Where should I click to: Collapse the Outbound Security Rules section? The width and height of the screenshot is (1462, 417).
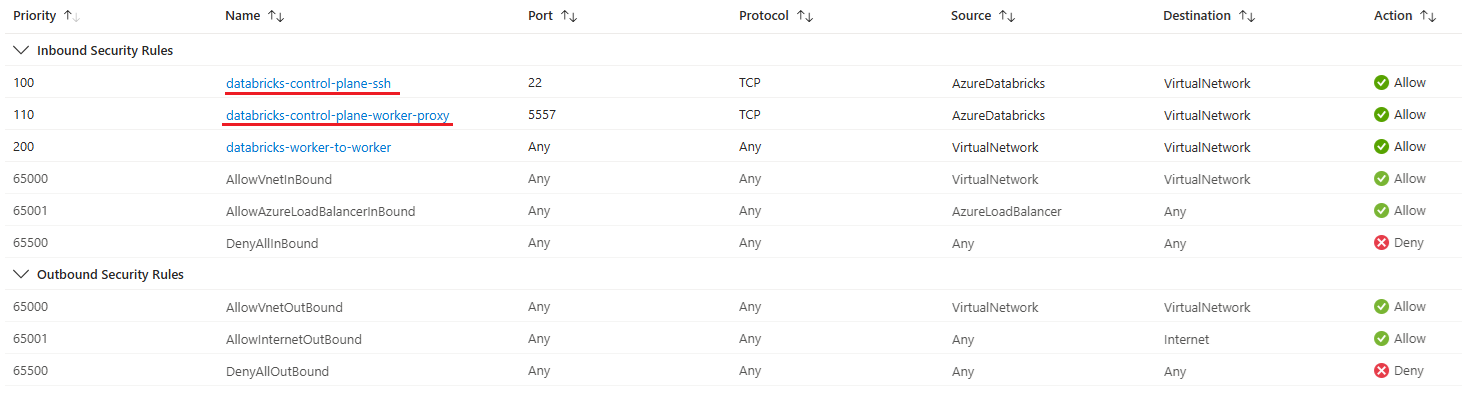pyautogui.click(x=20, y=274)
